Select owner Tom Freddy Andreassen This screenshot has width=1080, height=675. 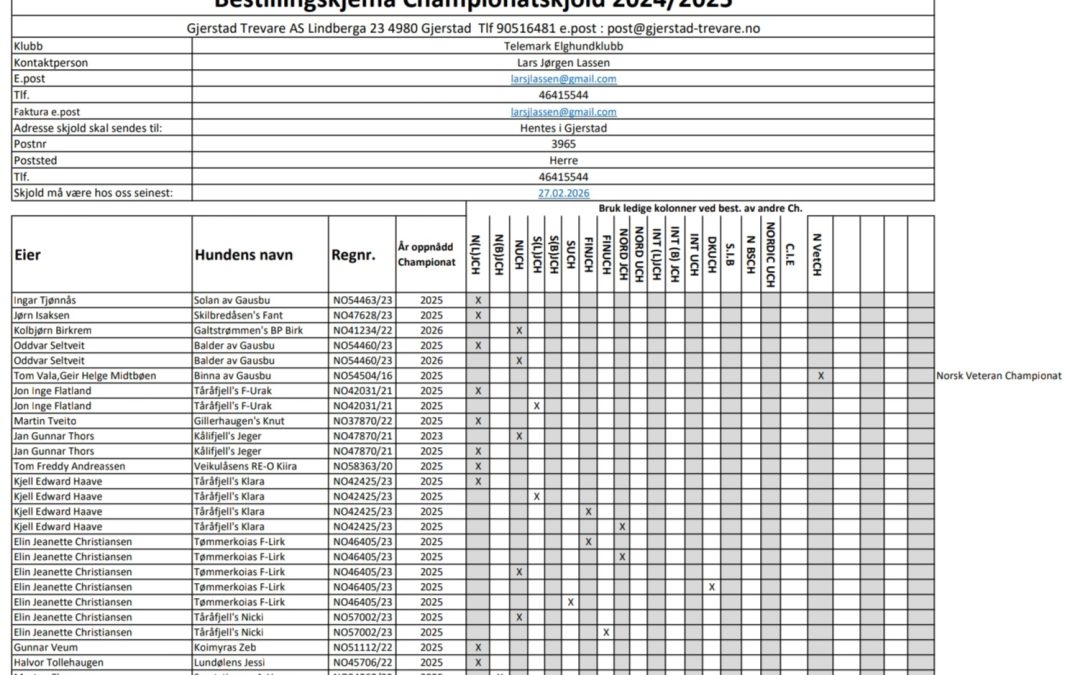pos(70,466)
